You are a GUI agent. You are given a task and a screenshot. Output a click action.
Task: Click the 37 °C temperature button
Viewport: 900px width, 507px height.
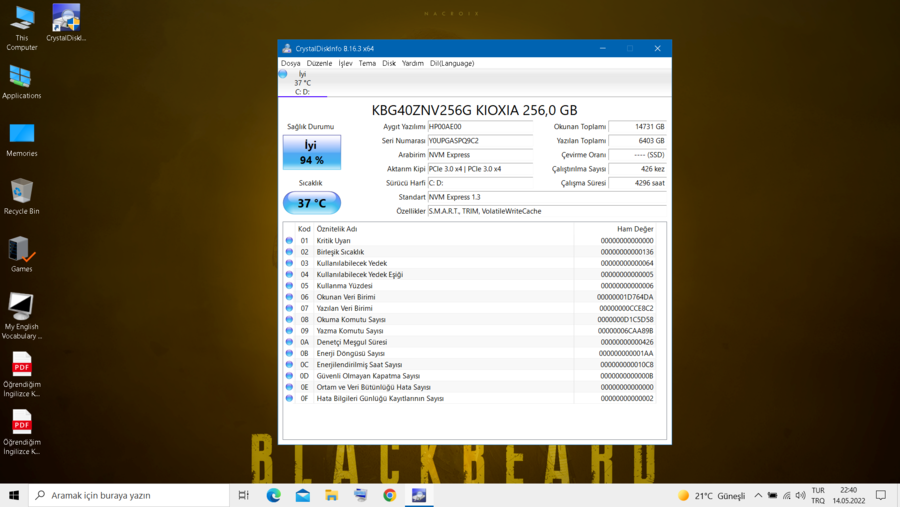click(x=312, y=203)
